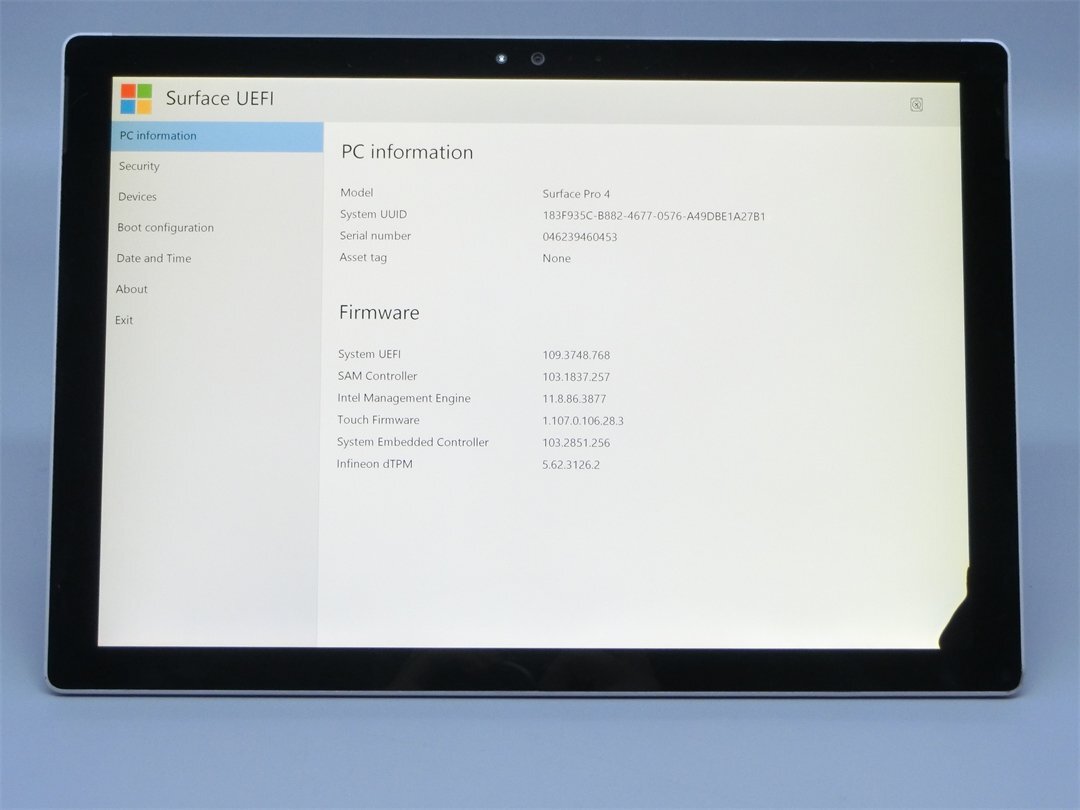Select the UUID value 183F935C-B882-4677-0576-A49DBE1A27B1

[654, 216]
